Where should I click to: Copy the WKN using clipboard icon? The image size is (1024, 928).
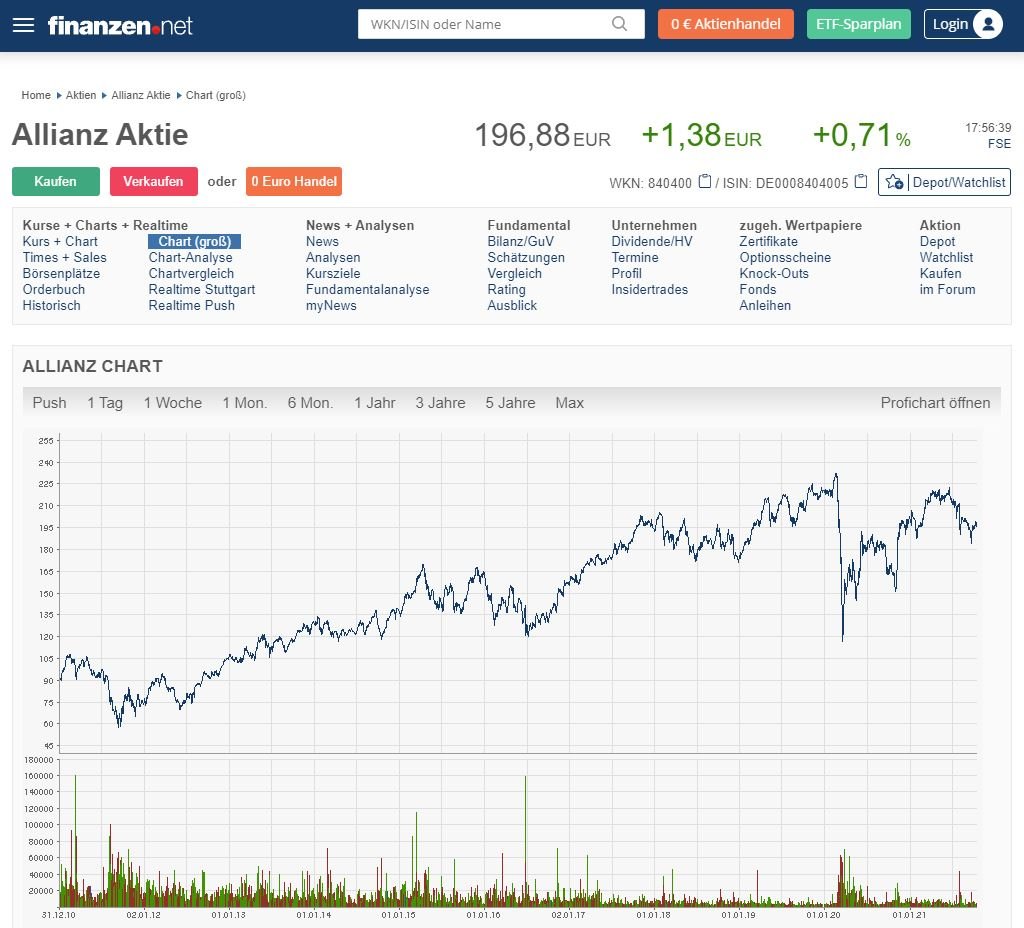pos(705,181)
